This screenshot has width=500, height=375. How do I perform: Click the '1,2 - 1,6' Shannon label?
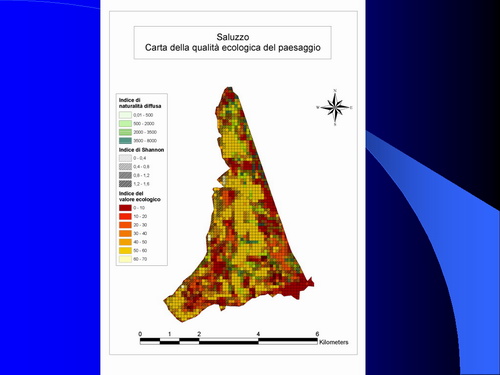tap(141, 184)
